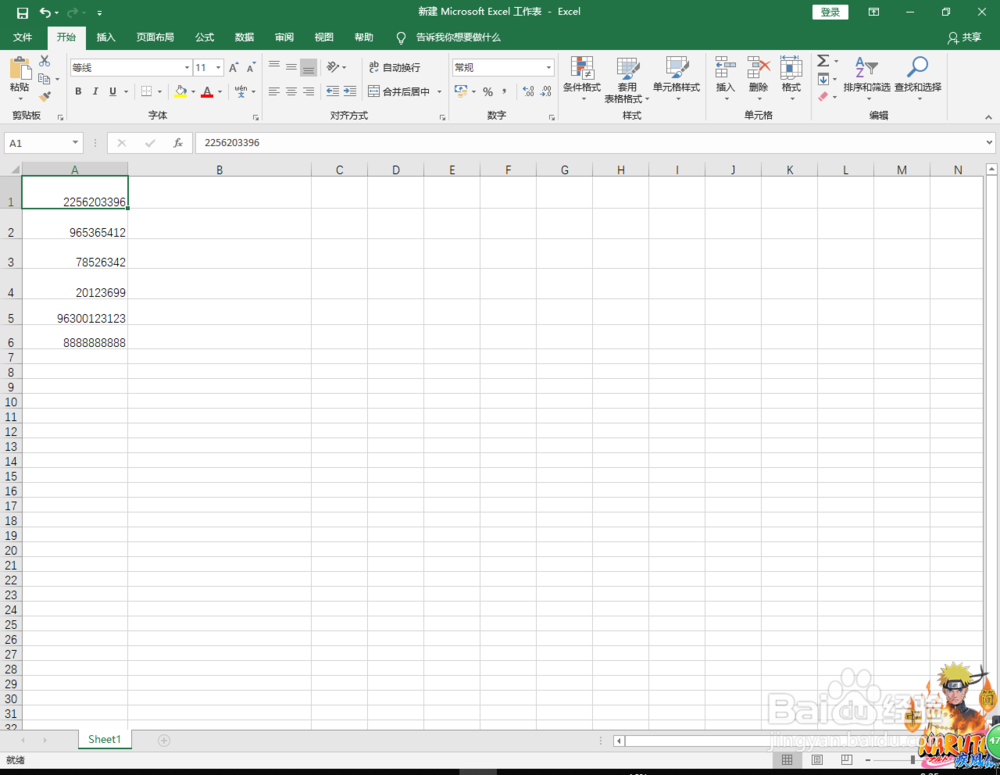Click the decrease indent icon

332,91
